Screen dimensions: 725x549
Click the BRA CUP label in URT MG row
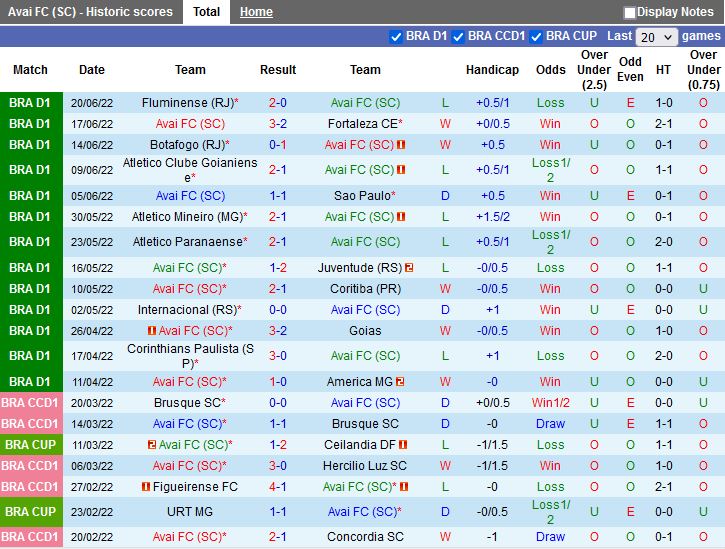(x=30, y=512)
